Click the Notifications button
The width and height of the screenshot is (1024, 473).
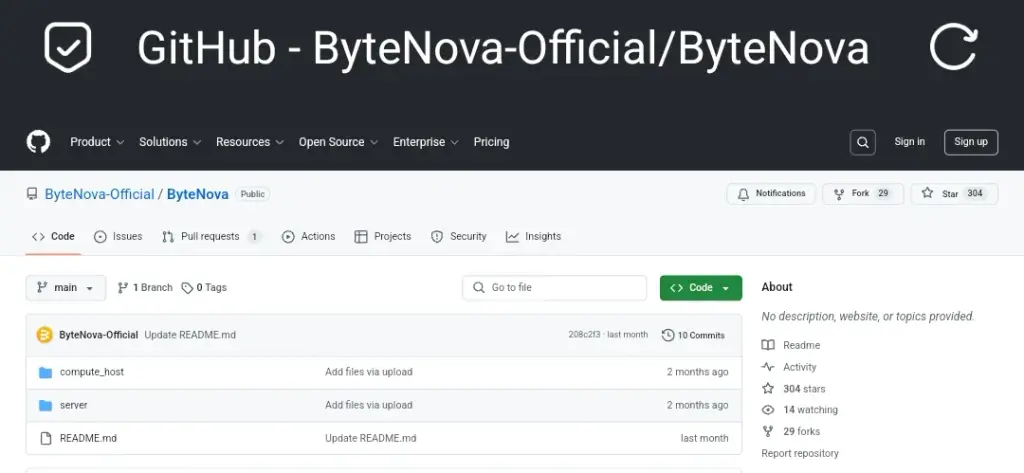tap(771, 194)
